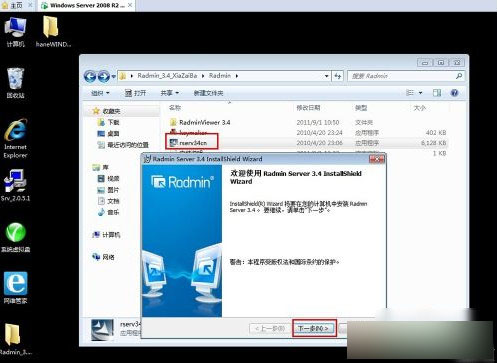Click the change view icon
The width and height of the screenshot is (497, 363).
tap(410, 93)
